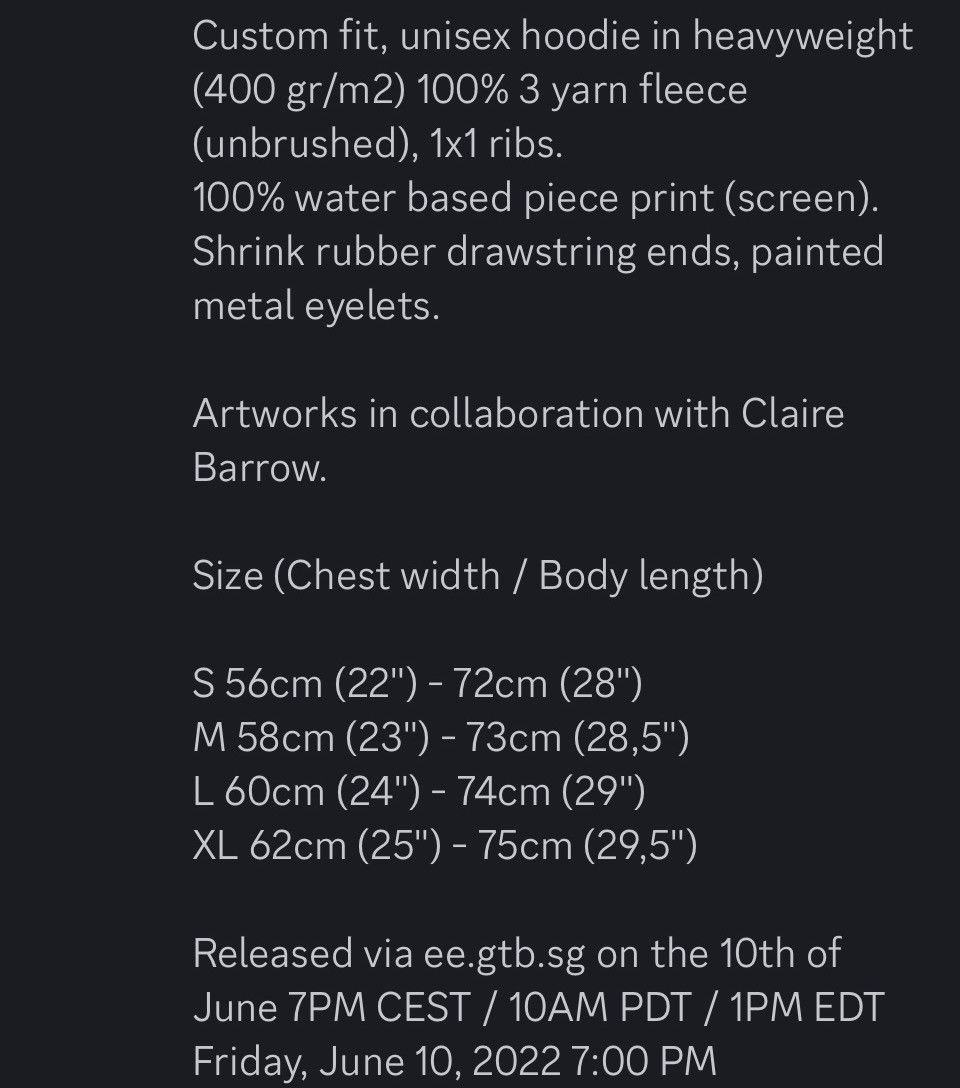Screen dimensions: 960x1088
Task: Click the 'Claire' name in the artworks line
Action: click(x=792, y=414)
